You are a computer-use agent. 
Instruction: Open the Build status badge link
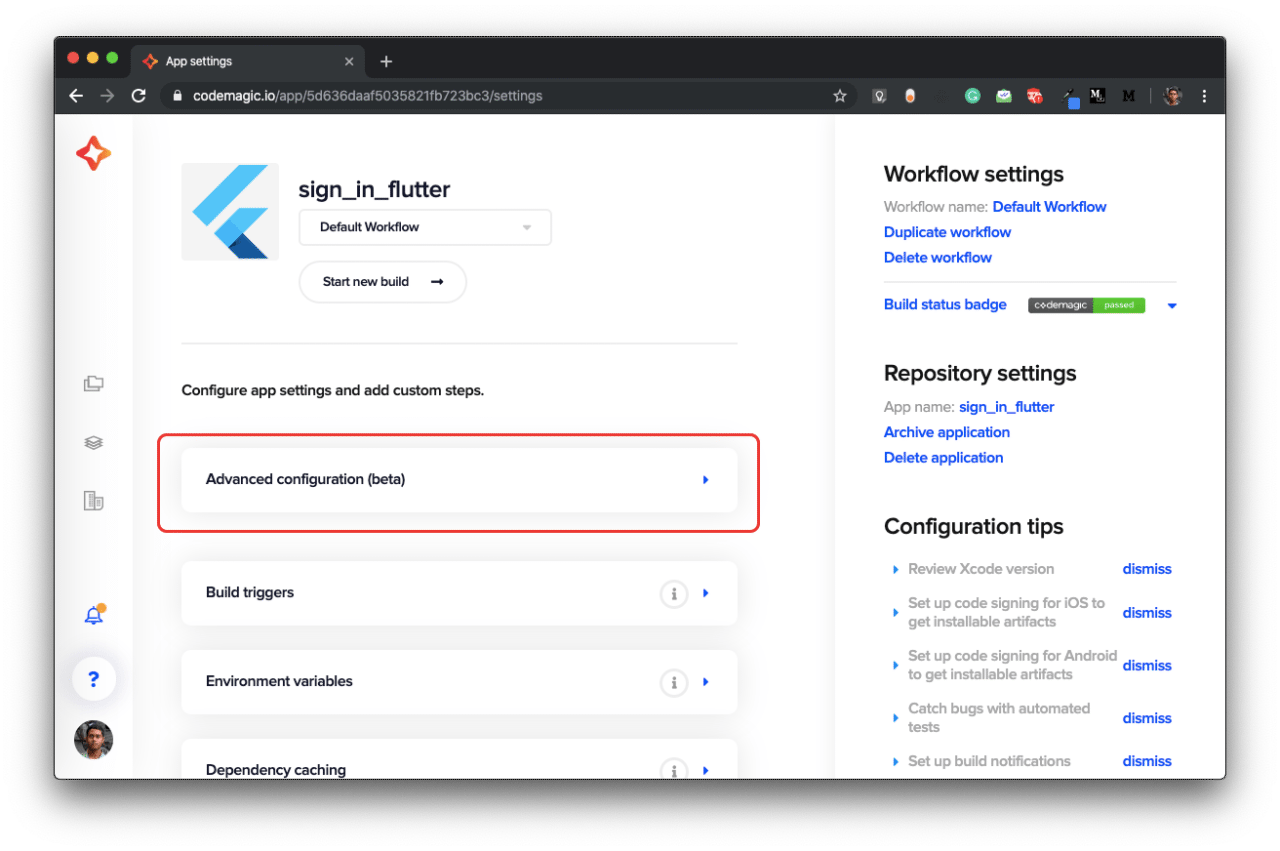[x=945, y=304]
